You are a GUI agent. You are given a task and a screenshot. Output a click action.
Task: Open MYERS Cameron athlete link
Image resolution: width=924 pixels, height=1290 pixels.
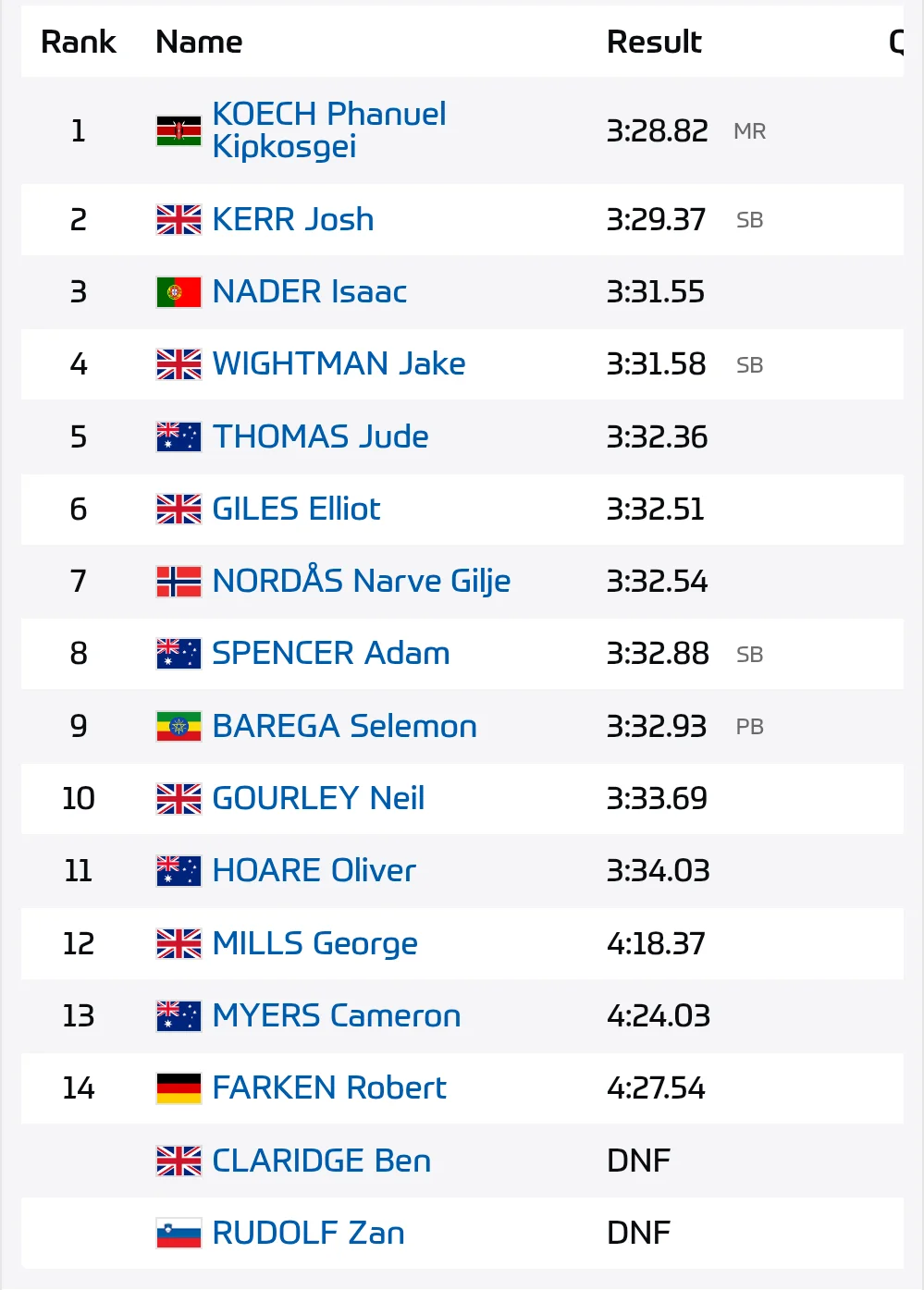pos(337,1015)
